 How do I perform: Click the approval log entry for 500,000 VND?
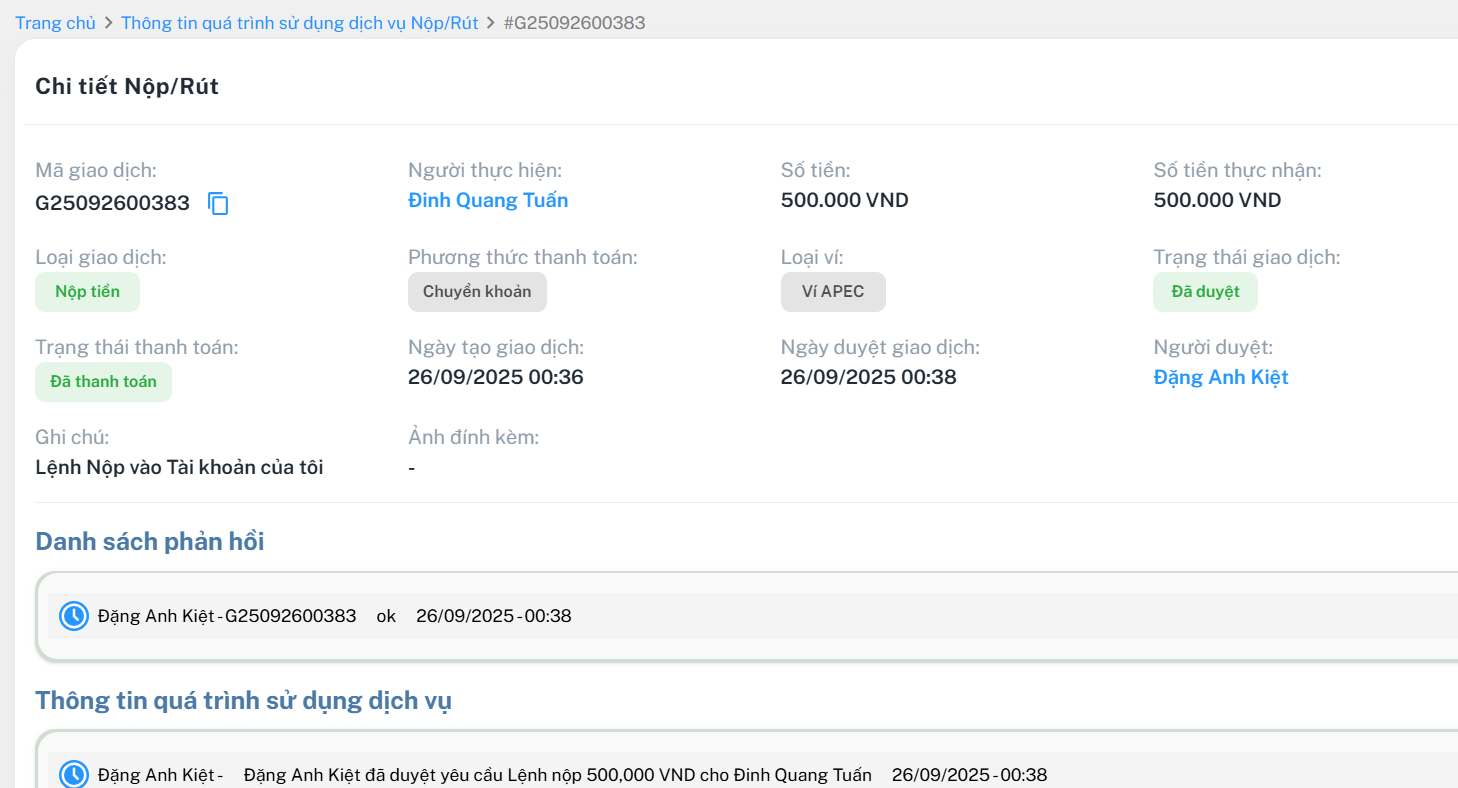557,775
